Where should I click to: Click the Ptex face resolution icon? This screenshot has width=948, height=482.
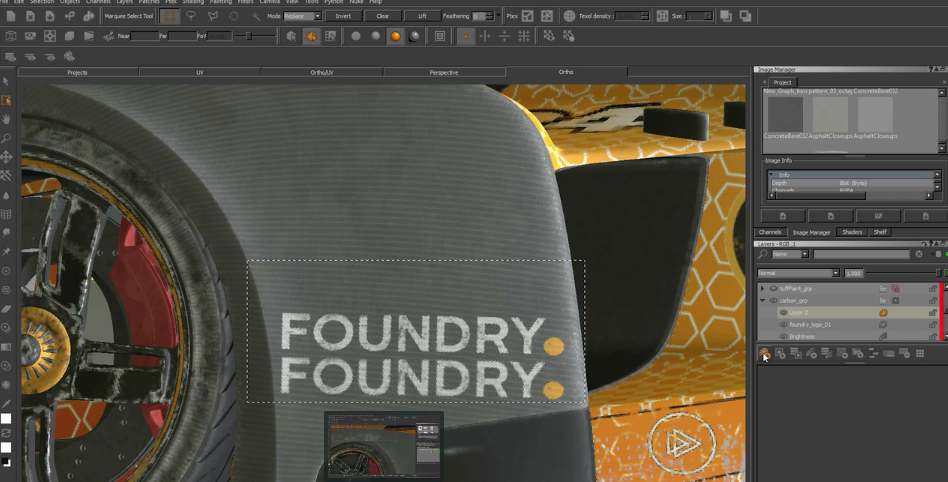(528, 16)
